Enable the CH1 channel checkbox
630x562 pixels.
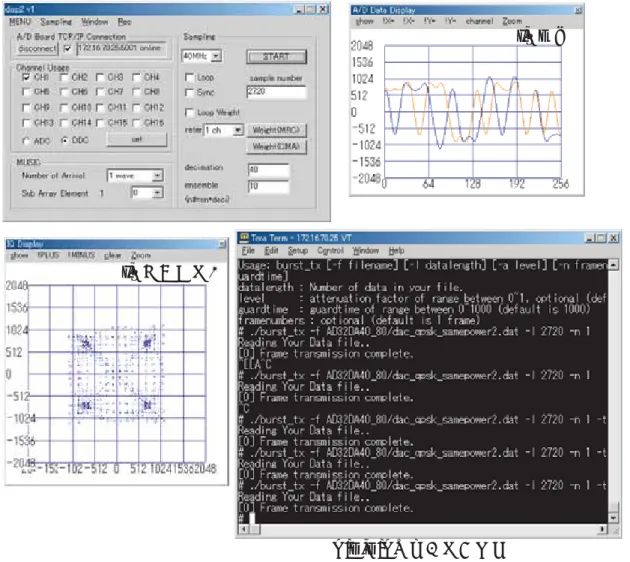[26, 77]
